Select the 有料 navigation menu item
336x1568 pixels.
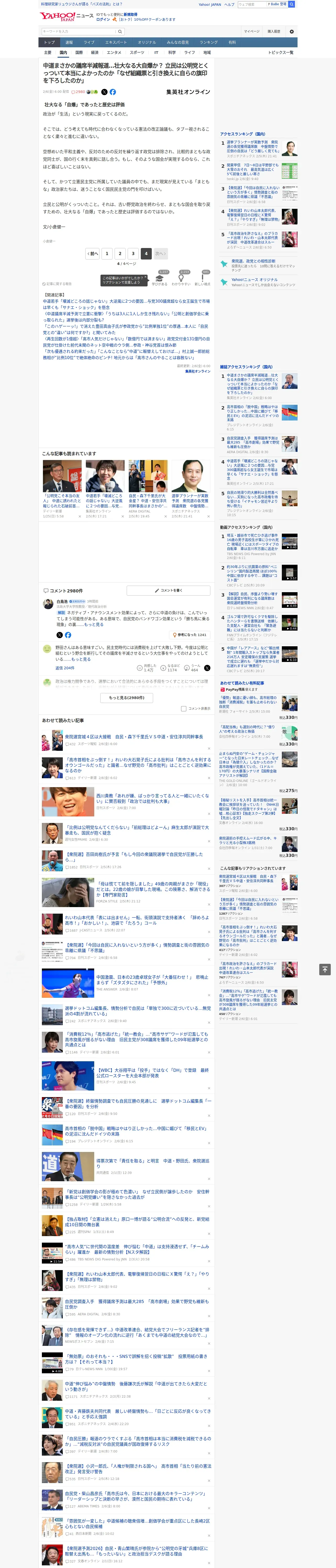click(232, 42)
